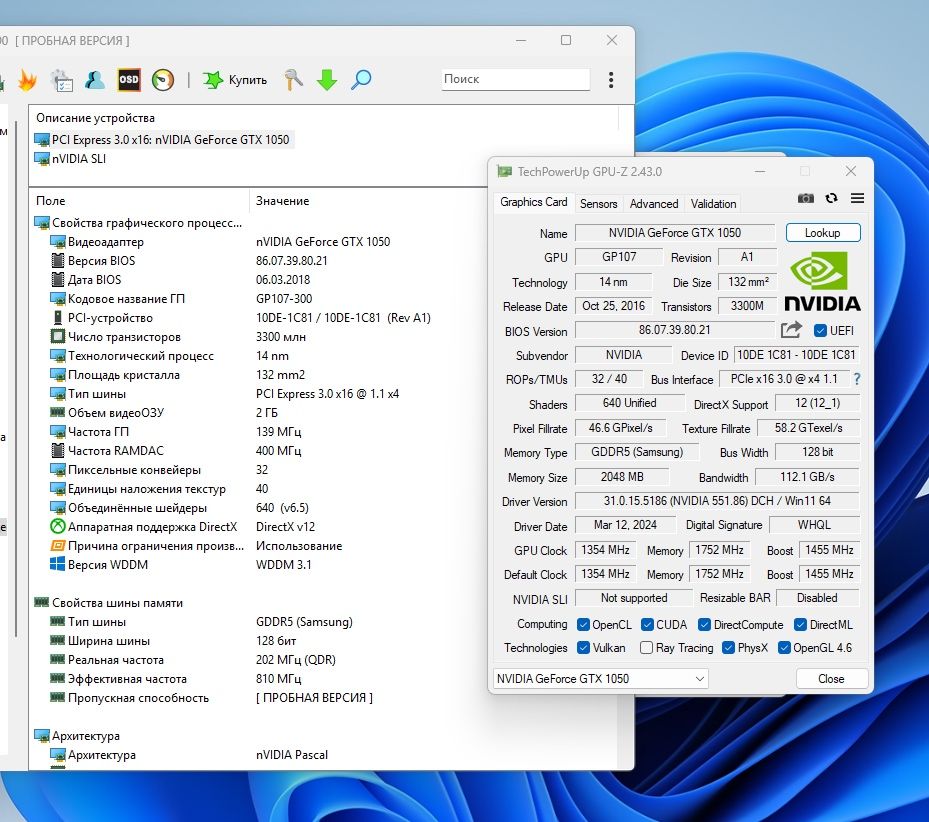Switch to the Sensors tab

(x=598, y=204)
